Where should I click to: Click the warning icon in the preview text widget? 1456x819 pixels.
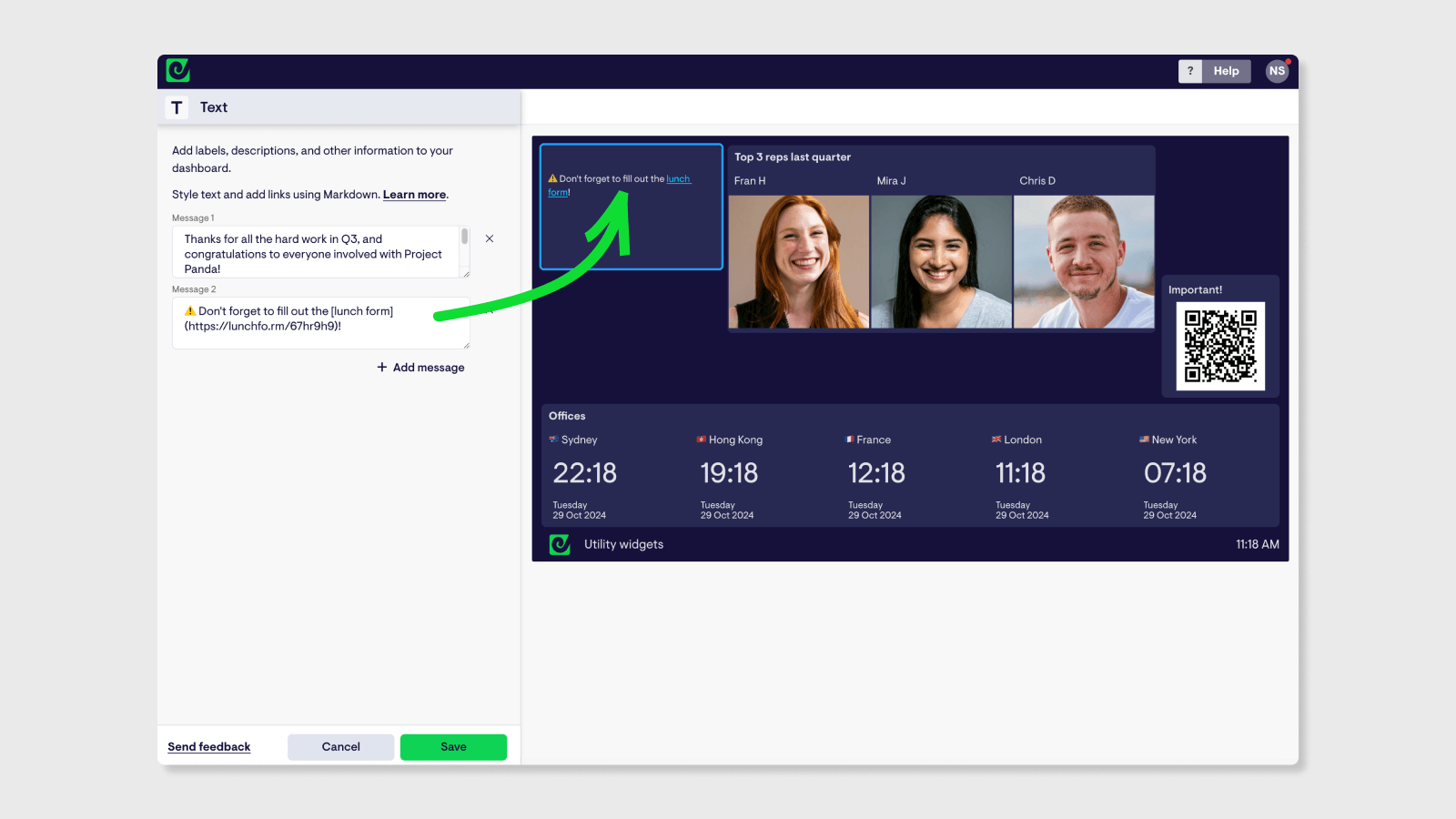(552, 179)
